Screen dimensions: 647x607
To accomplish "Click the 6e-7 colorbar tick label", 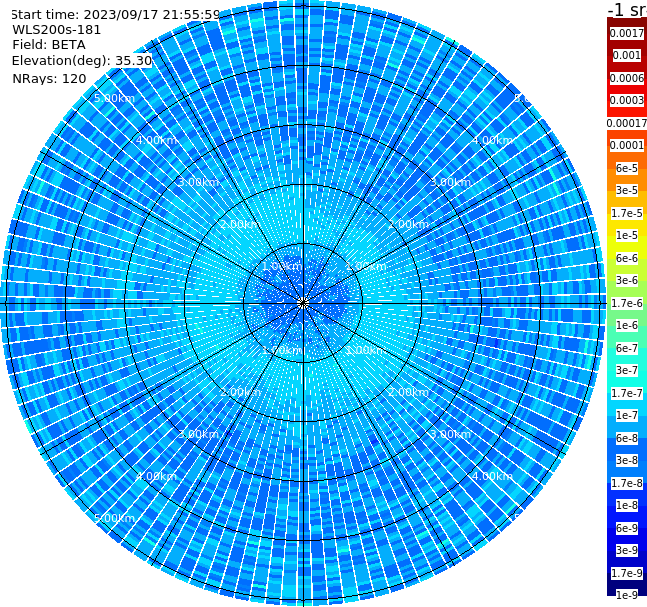I will [x=627, y=348].
